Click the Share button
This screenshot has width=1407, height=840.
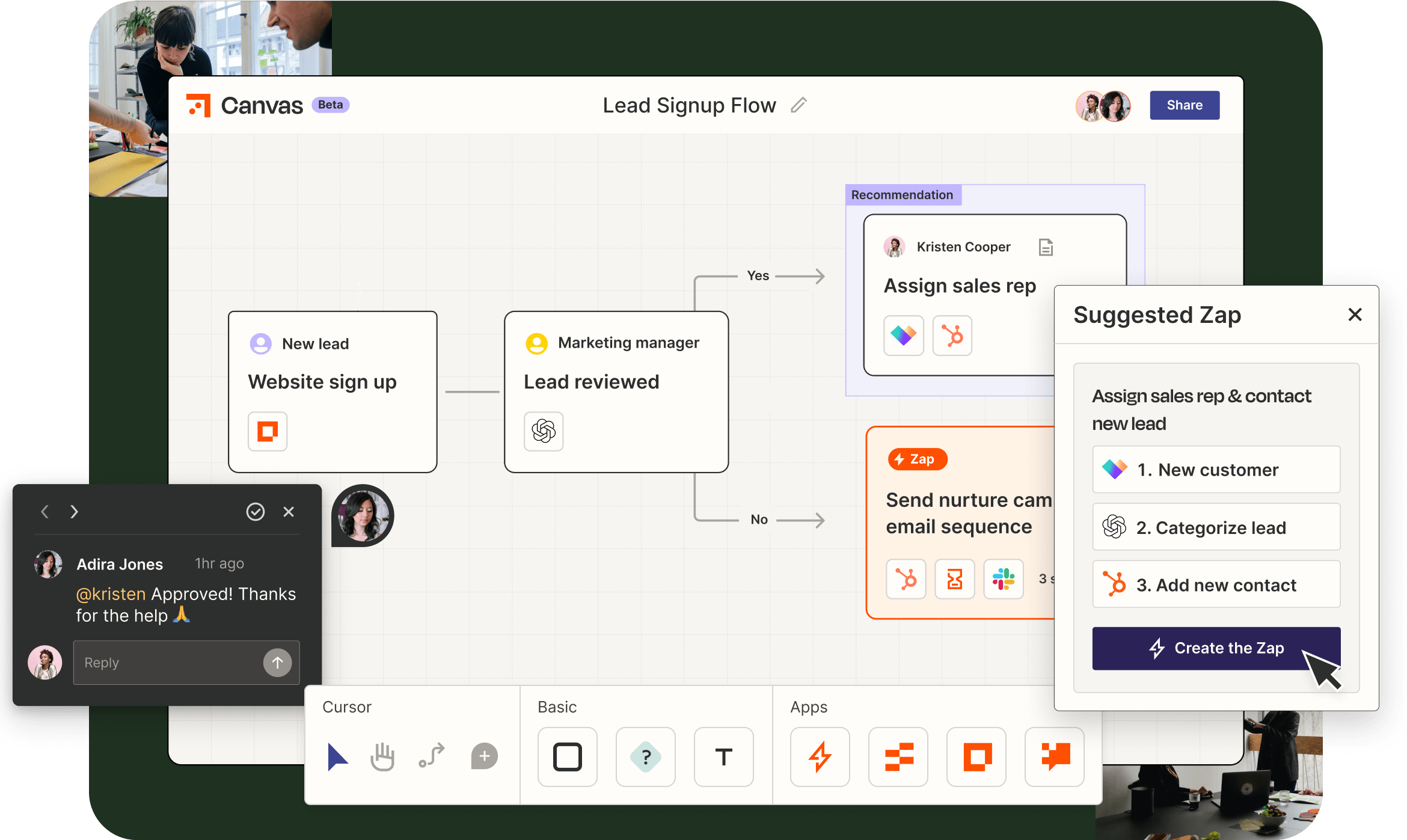(1184, 105)
